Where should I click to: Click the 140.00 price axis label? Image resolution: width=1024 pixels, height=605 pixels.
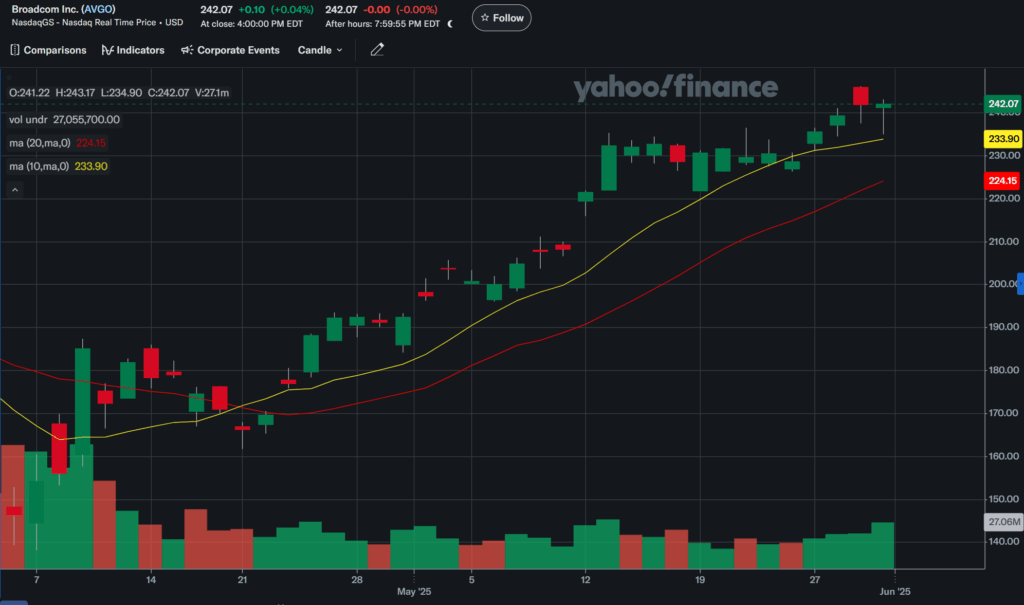[1004, 542]
